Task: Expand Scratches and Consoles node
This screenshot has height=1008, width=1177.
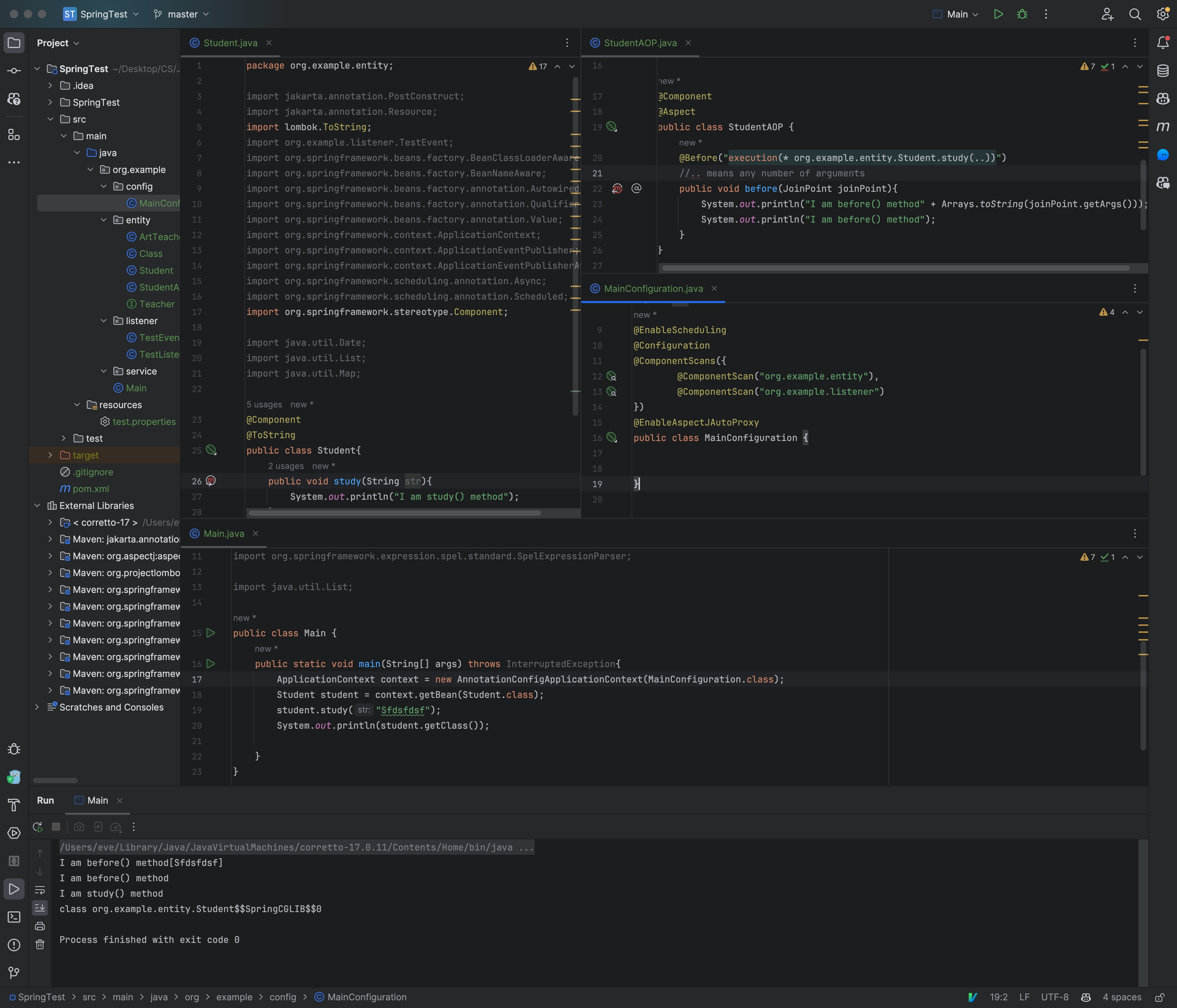Action: click(x=37, y=707)
